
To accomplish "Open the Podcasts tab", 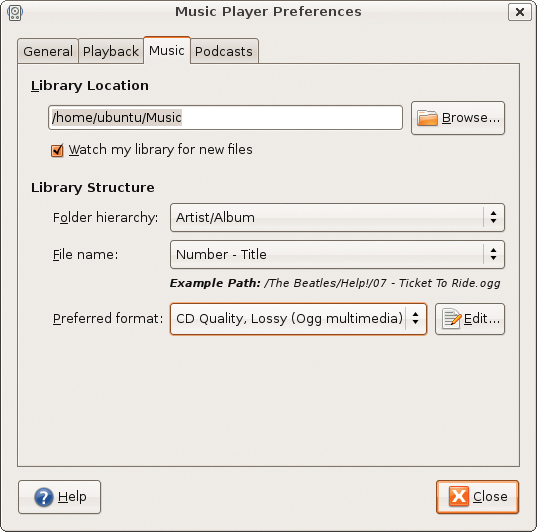I will pyautogui.click(x=224, y=51).
